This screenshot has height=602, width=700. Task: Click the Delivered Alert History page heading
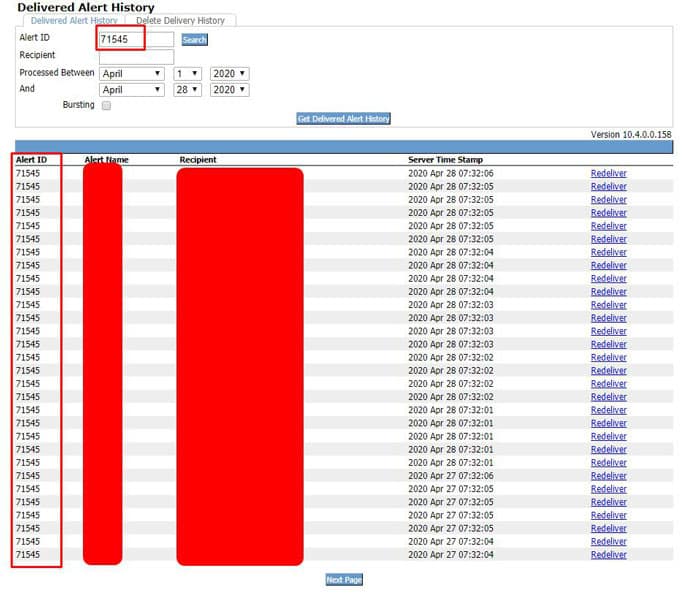86,8
